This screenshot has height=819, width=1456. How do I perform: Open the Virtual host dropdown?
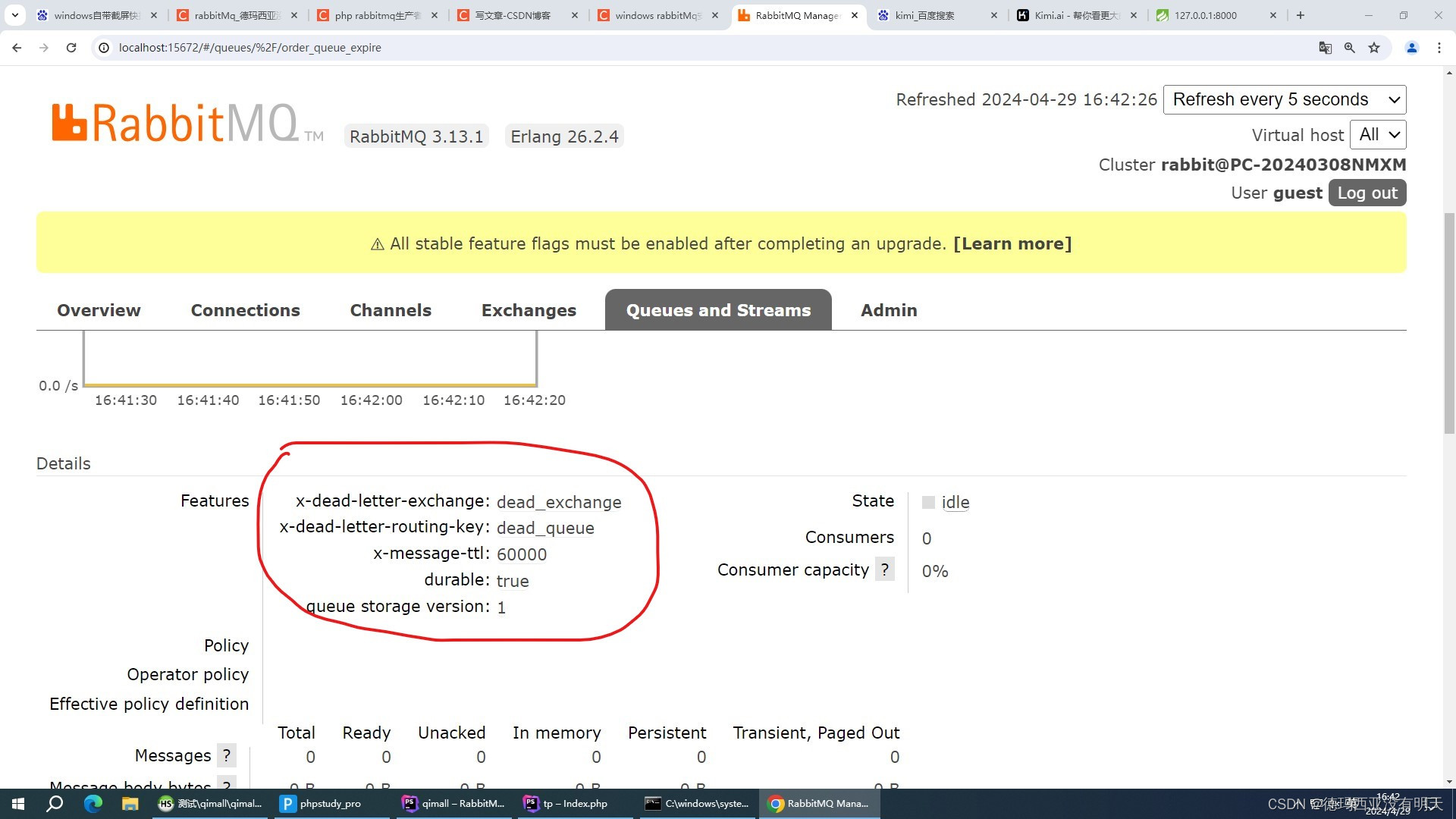[1378, 135]
